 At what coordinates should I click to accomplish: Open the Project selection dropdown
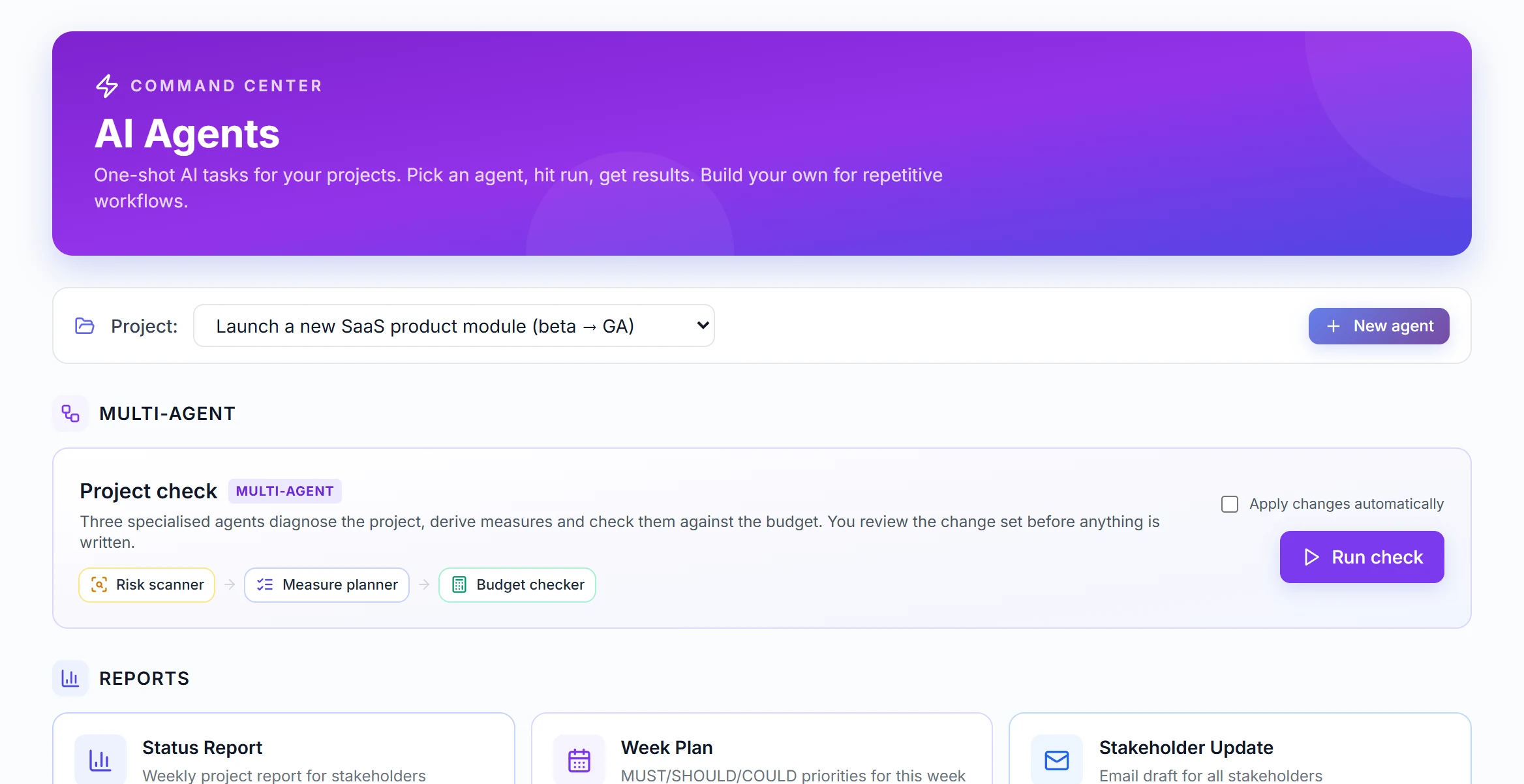click(454, 325)
